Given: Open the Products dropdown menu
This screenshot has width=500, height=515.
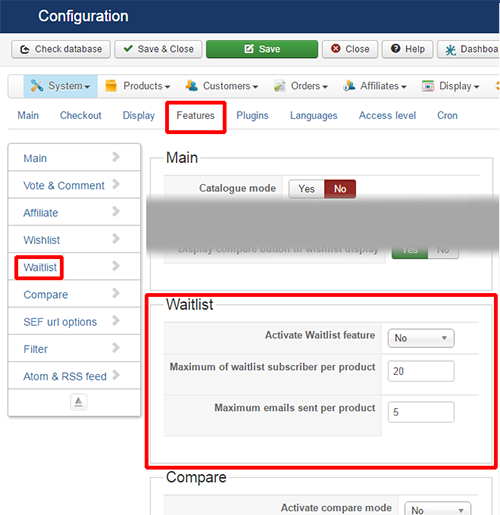Looking at the screenshot, I should click(x=137, y=86).
